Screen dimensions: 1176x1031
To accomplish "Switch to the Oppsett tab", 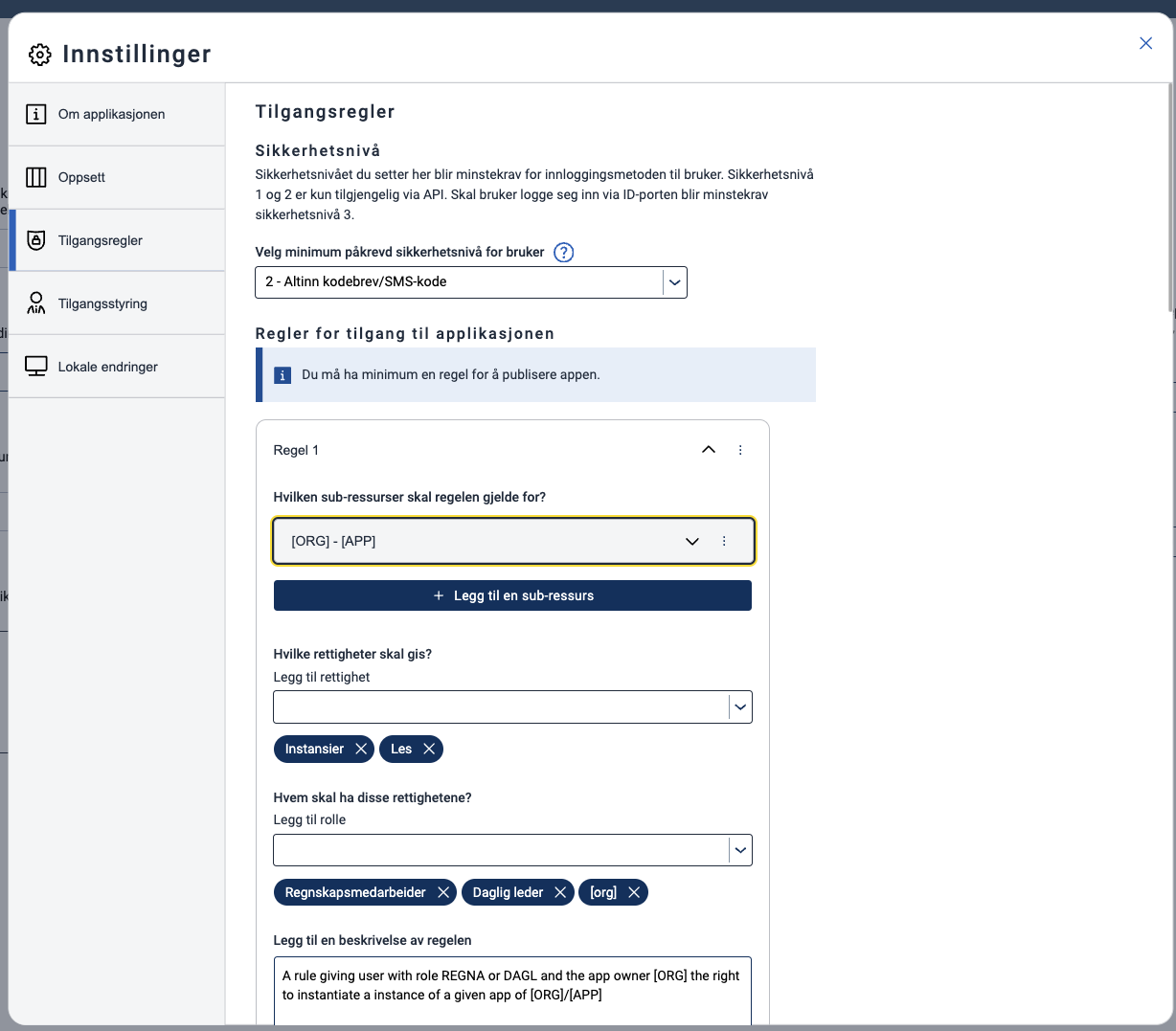I will (117, 177).
